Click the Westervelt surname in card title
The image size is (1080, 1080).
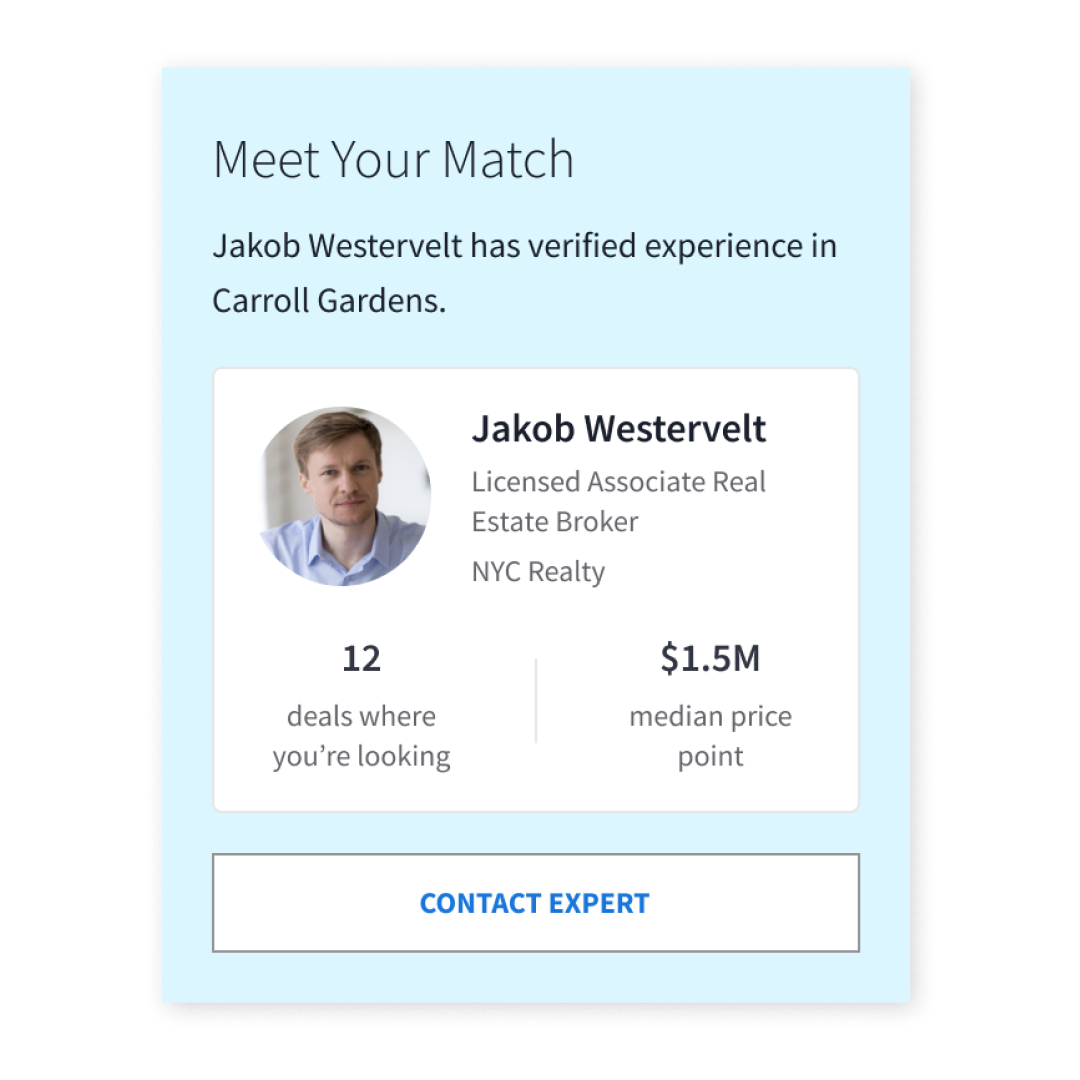pos(675,428)
